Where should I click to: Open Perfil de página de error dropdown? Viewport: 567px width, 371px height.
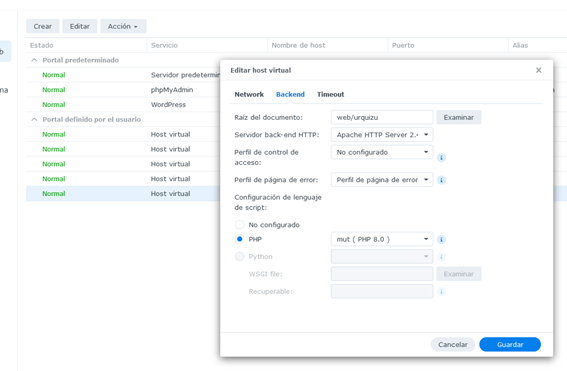(x=382, y=180)
